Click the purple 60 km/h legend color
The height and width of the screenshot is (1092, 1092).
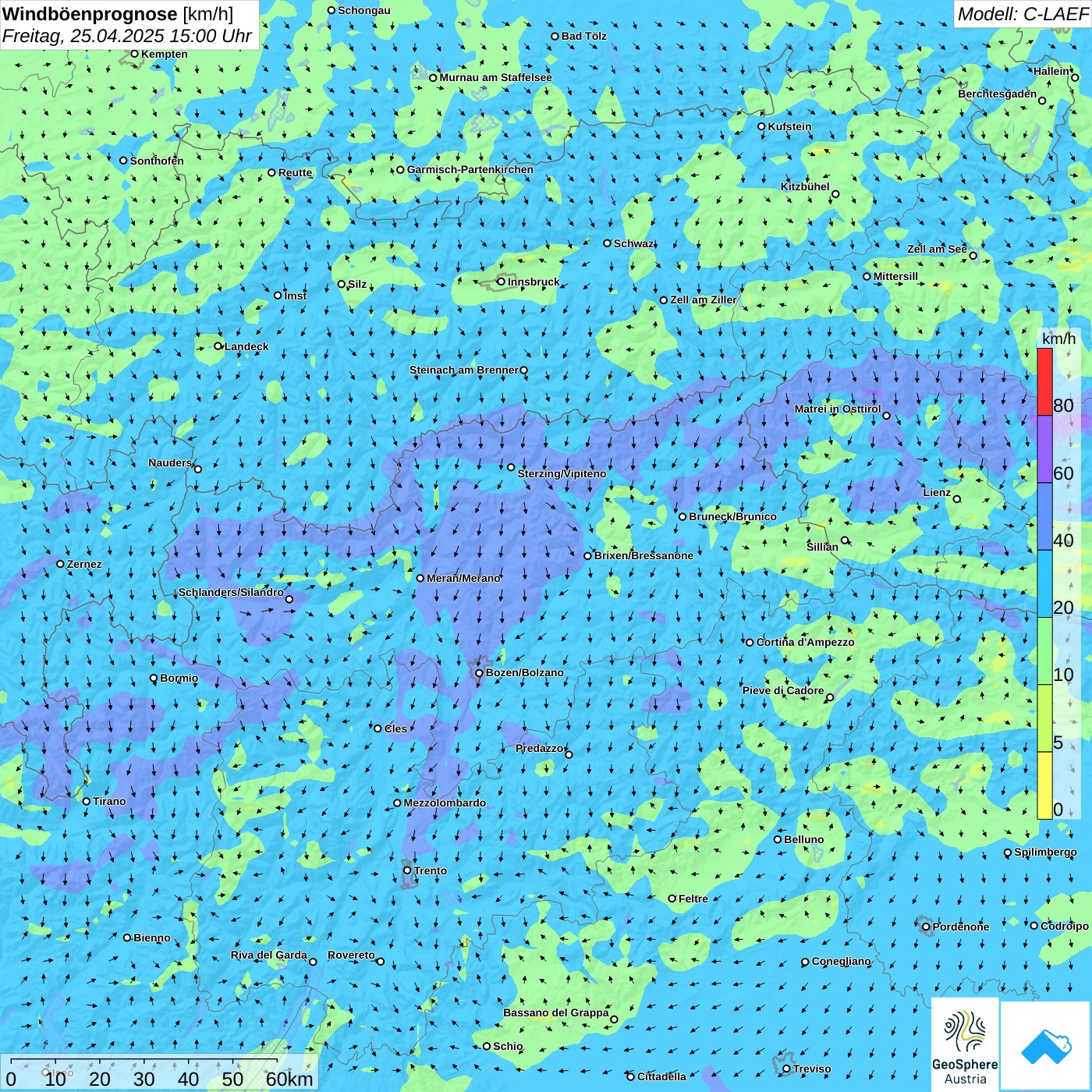pos(1044,449)
